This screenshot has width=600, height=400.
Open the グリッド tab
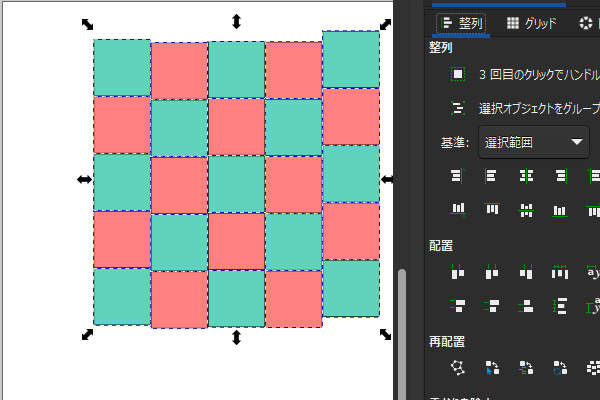pyautogui.click(x=531, y=24)
